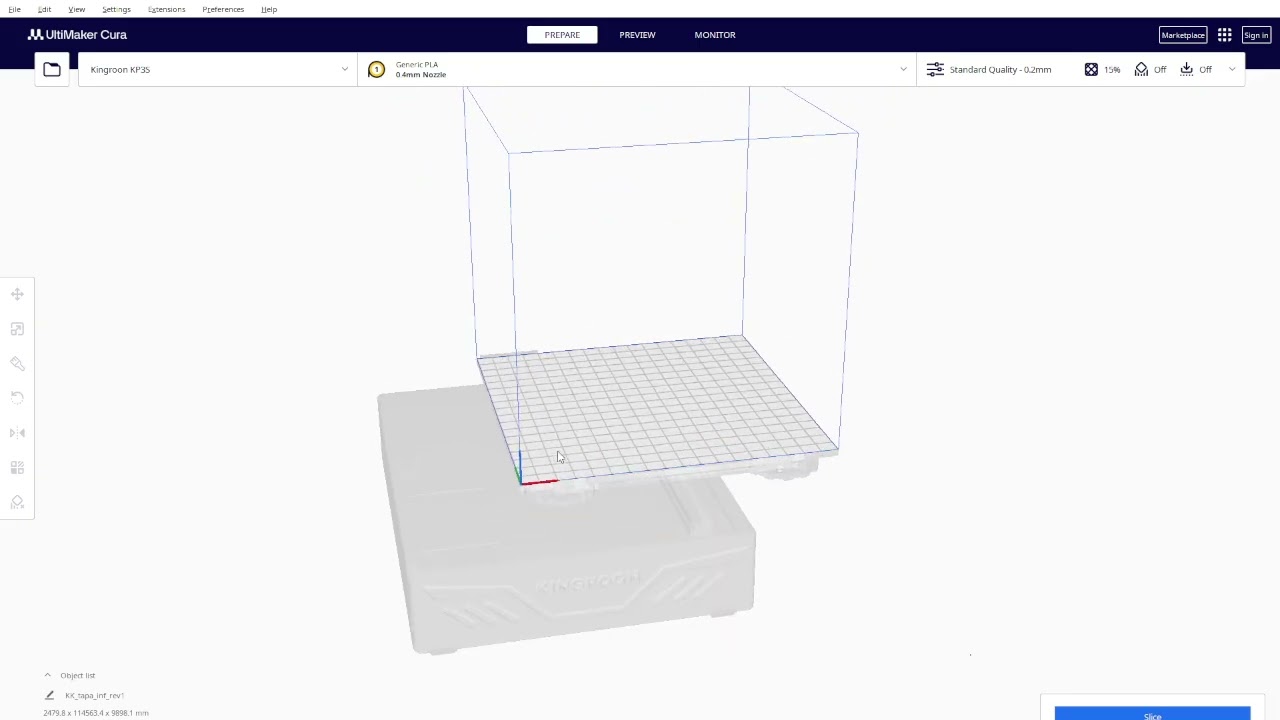Select Per Model Settings tool

[x=17, y=468]
